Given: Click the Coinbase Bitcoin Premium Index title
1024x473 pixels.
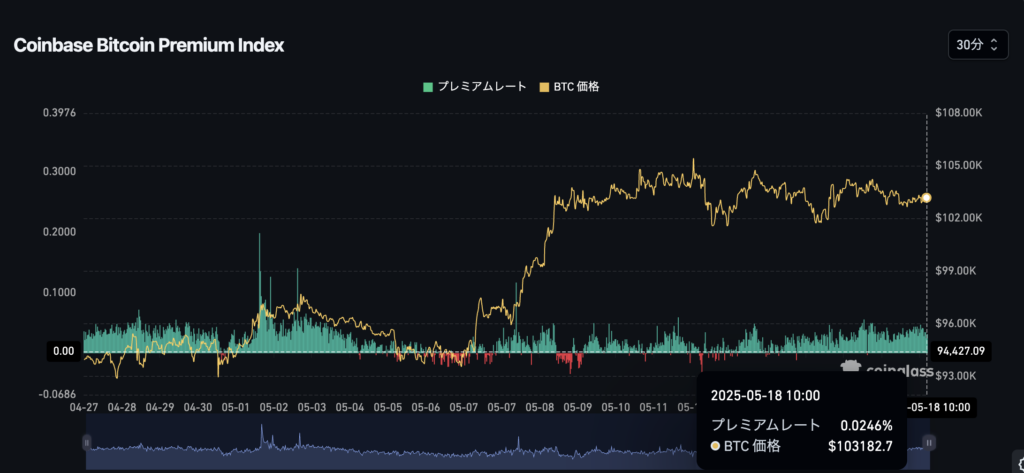Looking at the screenshot, I should coord(149,45).
